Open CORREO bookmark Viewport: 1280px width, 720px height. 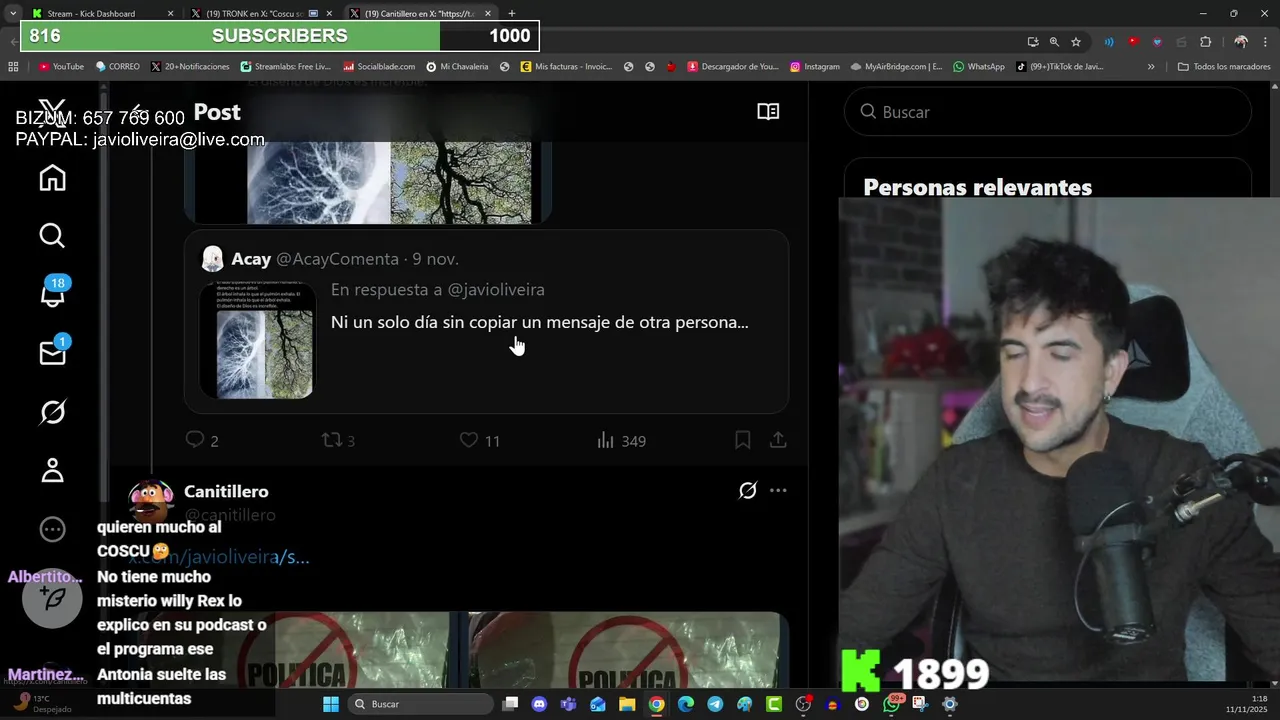tap(117, 67)
